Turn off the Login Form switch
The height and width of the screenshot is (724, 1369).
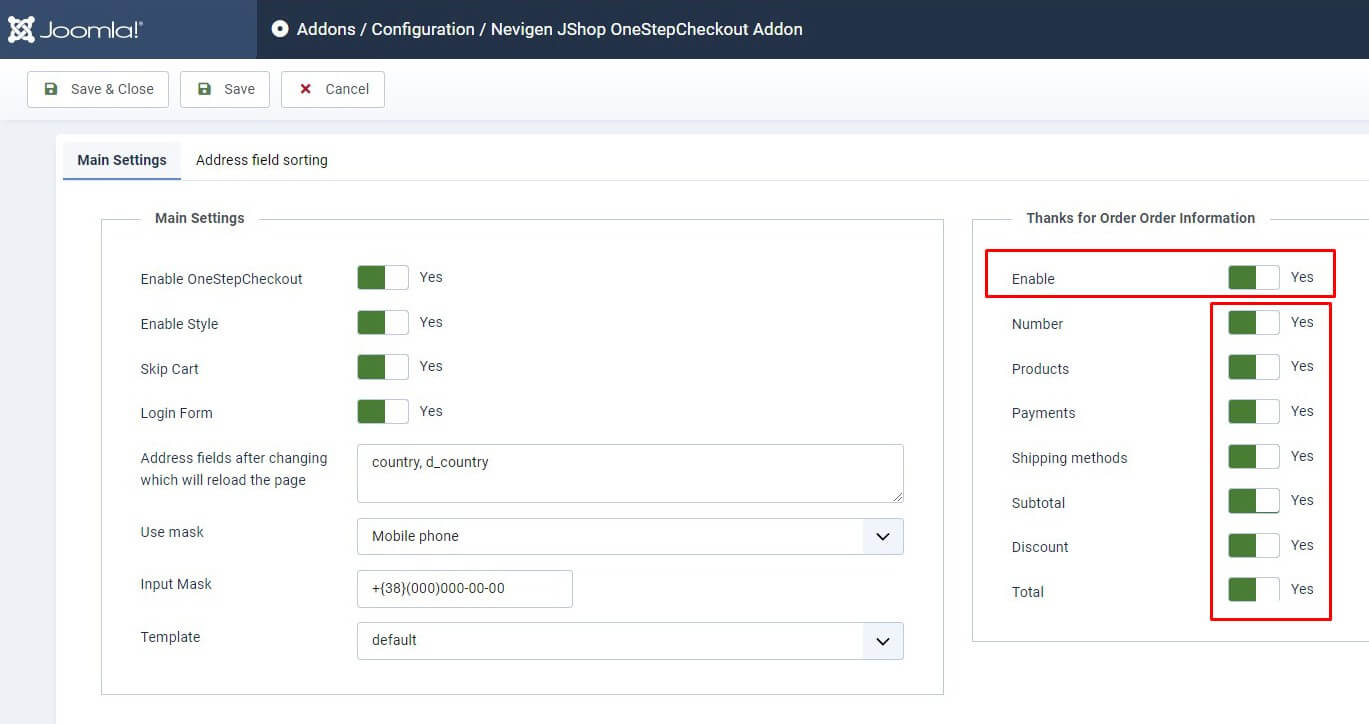click(x=382, y=412)
